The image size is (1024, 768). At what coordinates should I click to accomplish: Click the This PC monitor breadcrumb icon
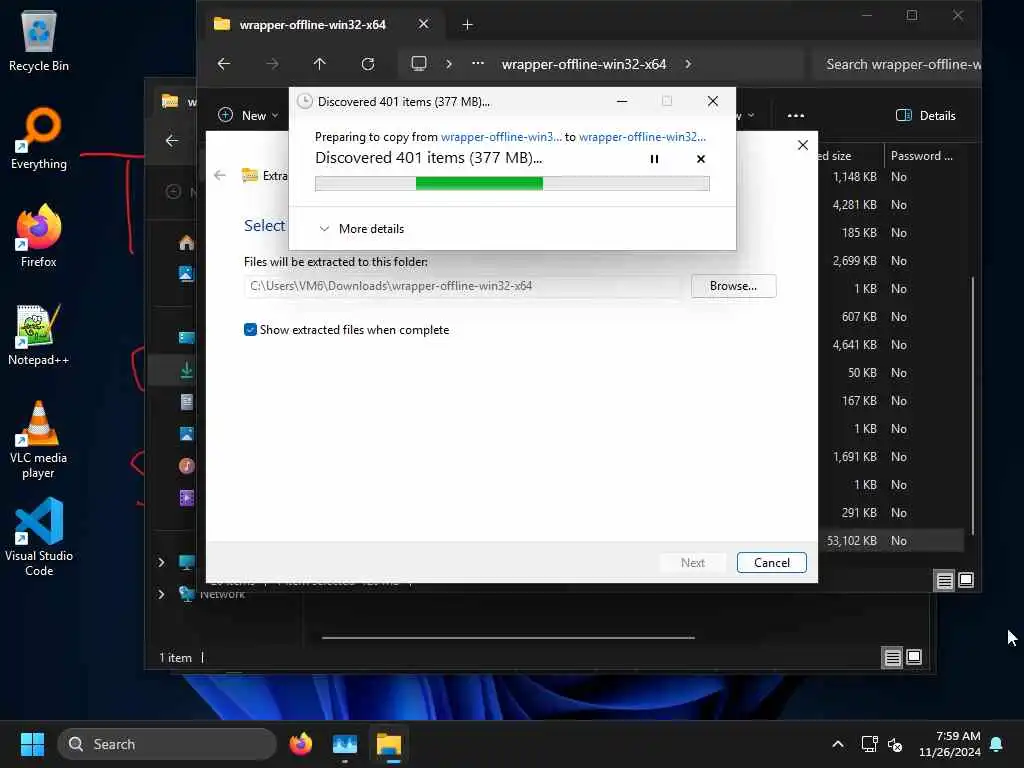tap(419, 63)
